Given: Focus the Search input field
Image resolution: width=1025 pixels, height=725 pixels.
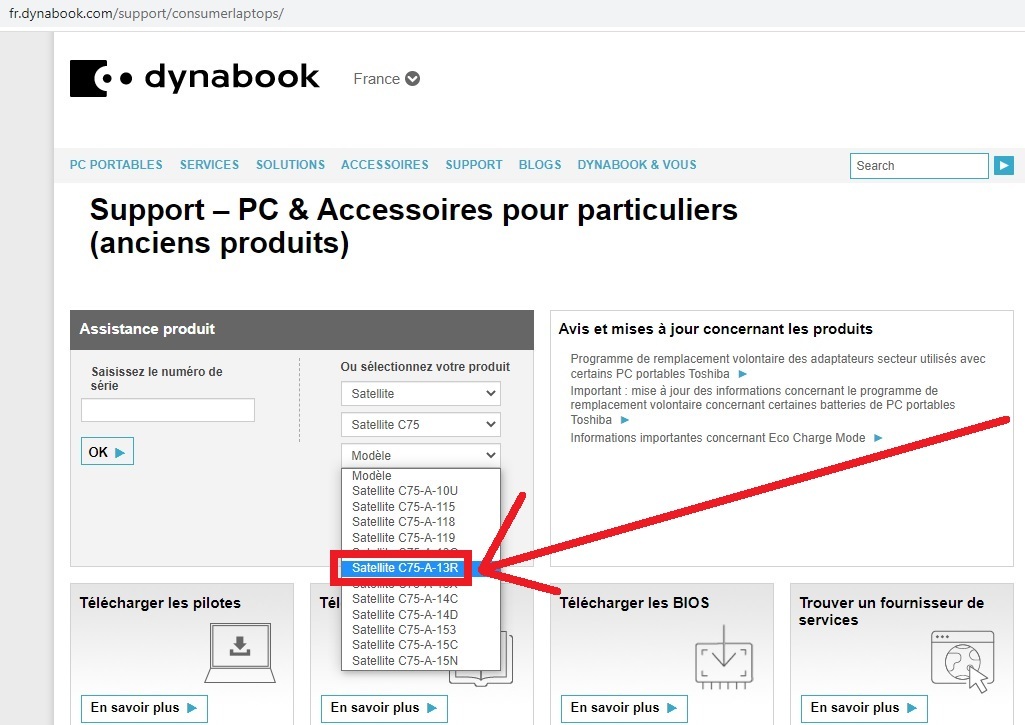Looking at the screenshot, I should pos(919,165).
